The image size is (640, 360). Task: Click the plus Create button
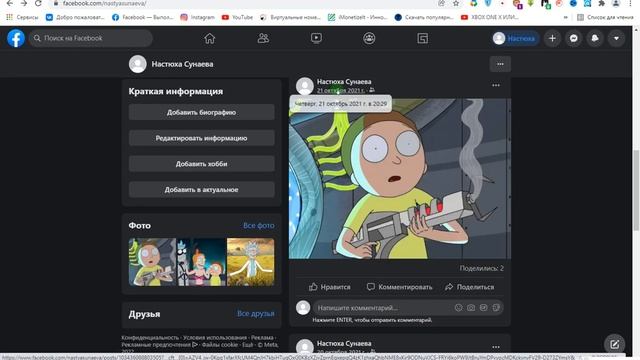[x=552, y=38]
